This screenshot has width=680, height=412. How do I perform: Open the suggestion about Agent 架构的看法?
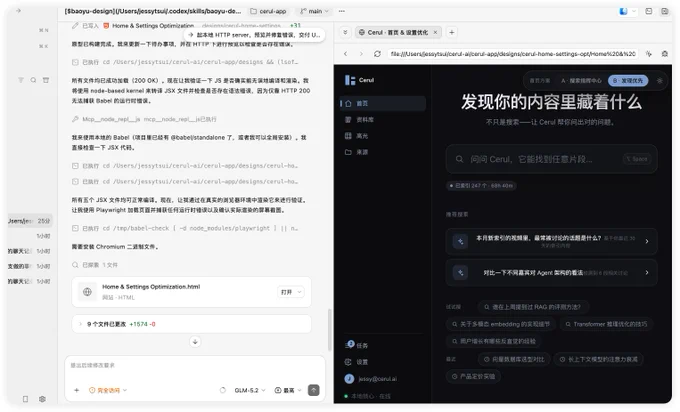pyautogui.click(x=551, y=273)
